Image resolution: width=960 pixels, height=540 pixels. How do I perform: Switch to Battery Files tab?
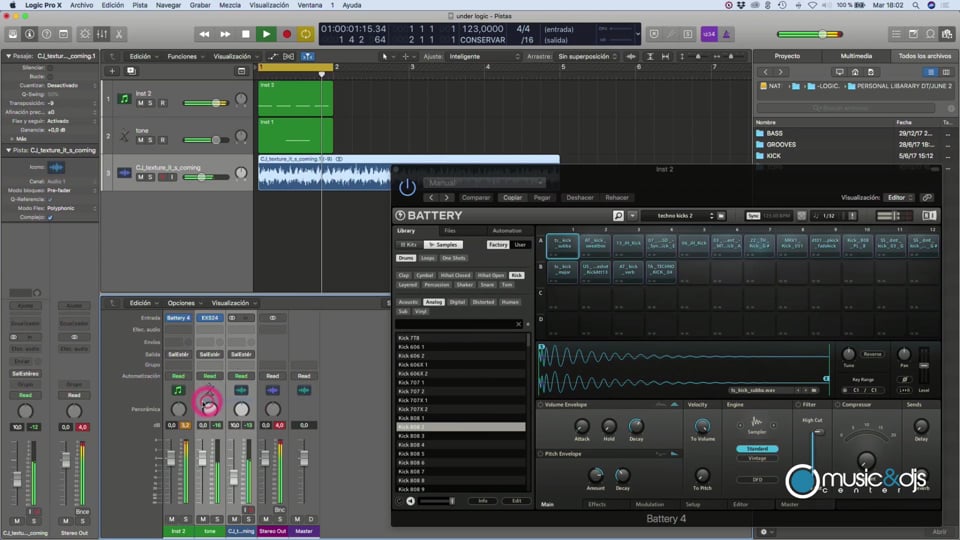450,231
